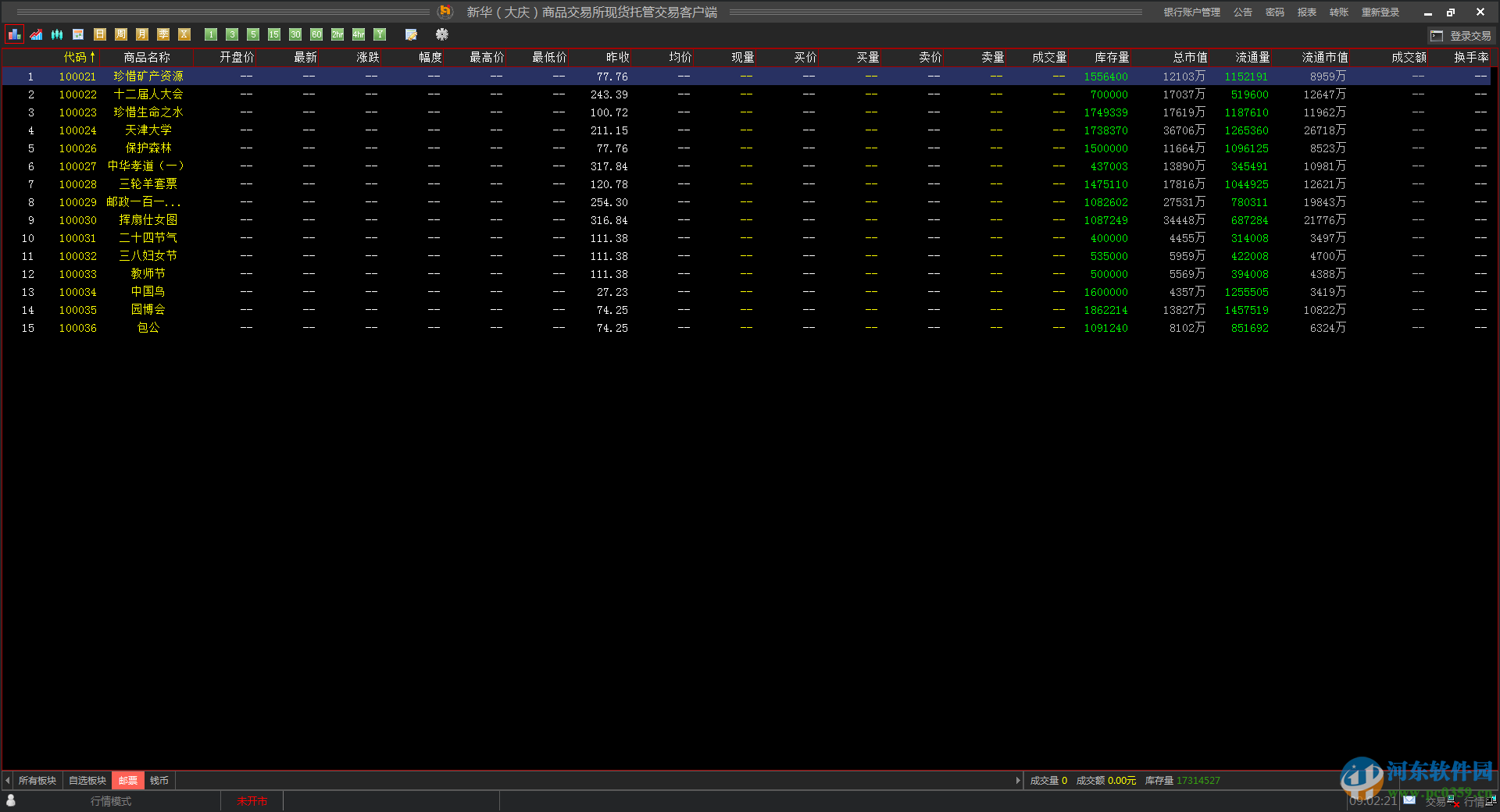
Task: Click the 未开市 market status label
Action: tap(252, 801)
